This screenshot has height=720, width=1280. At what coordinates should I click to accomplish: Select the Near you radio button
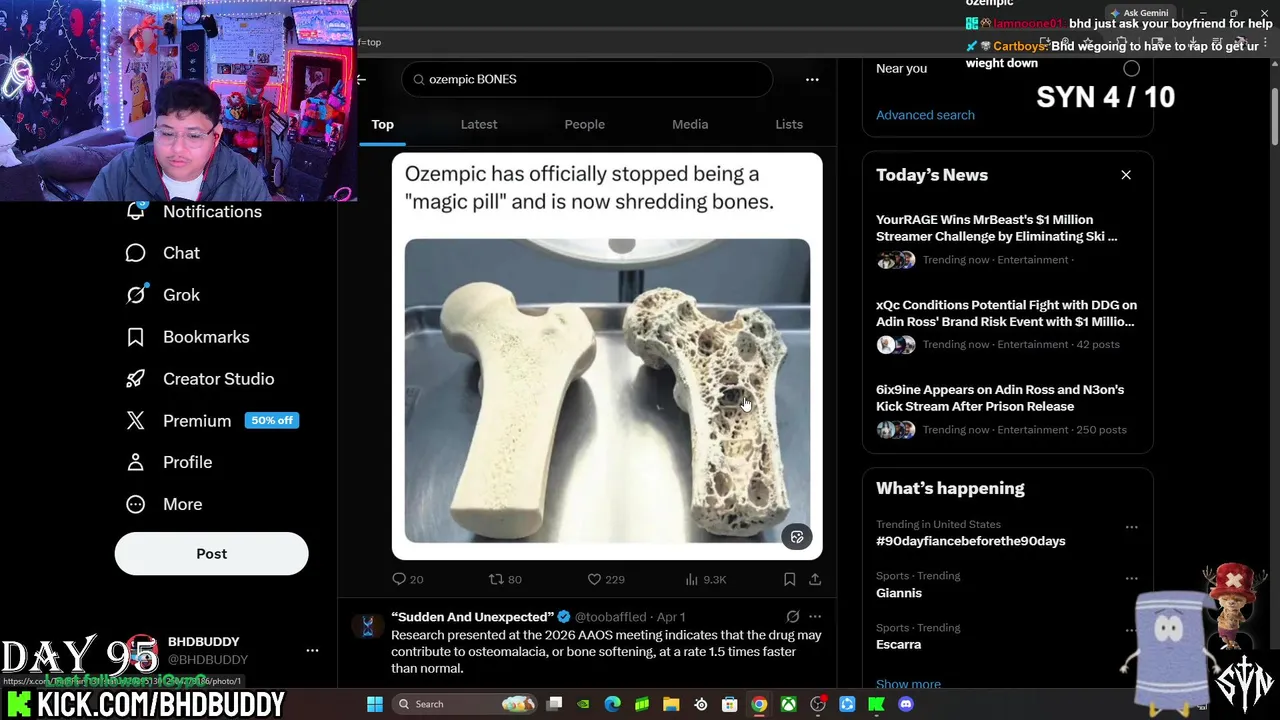[x=1131, y=68]
